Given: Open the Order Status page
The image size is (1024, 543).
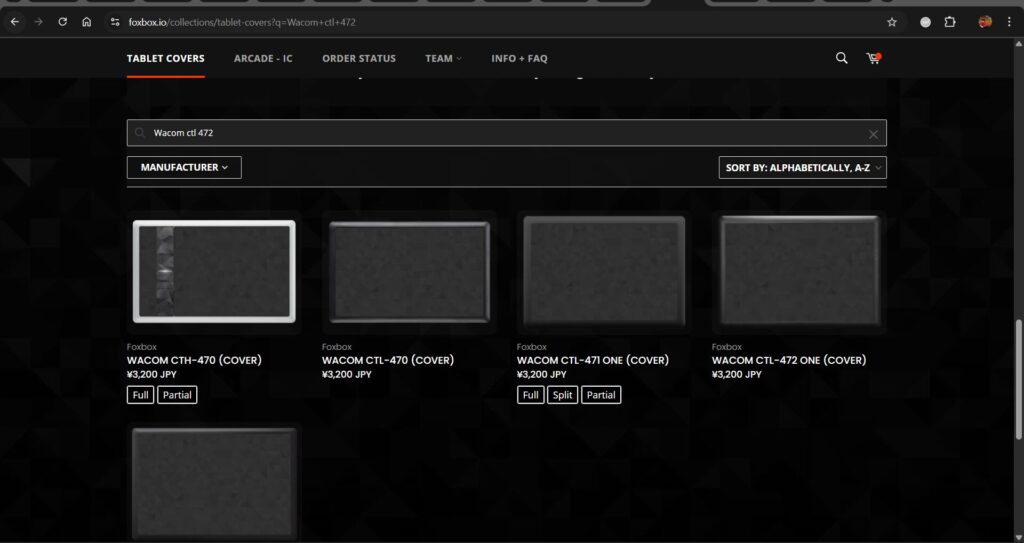Looking at the screenshot, I should coord(358,59).
